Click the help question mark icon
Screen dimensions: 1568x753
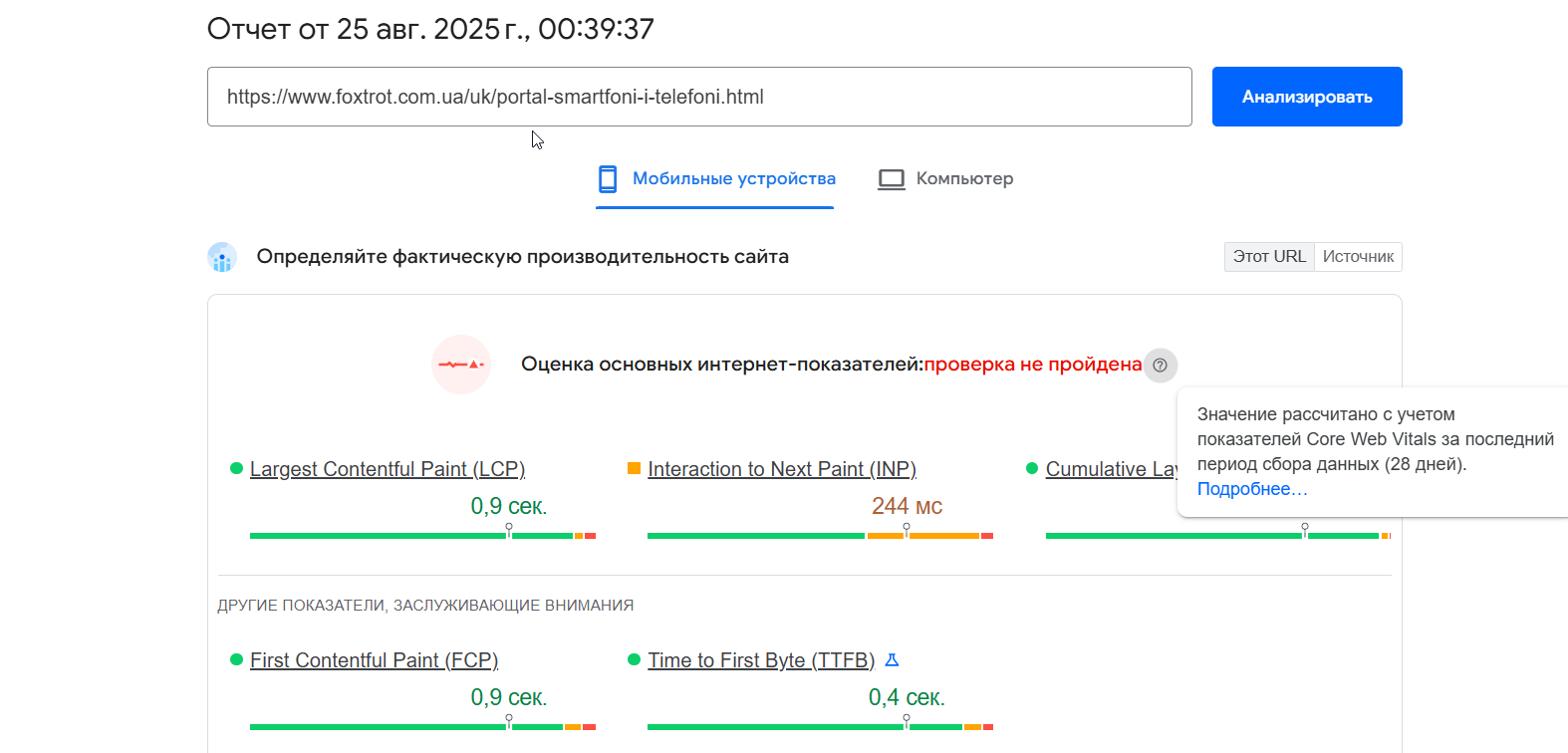[1160, 365]
